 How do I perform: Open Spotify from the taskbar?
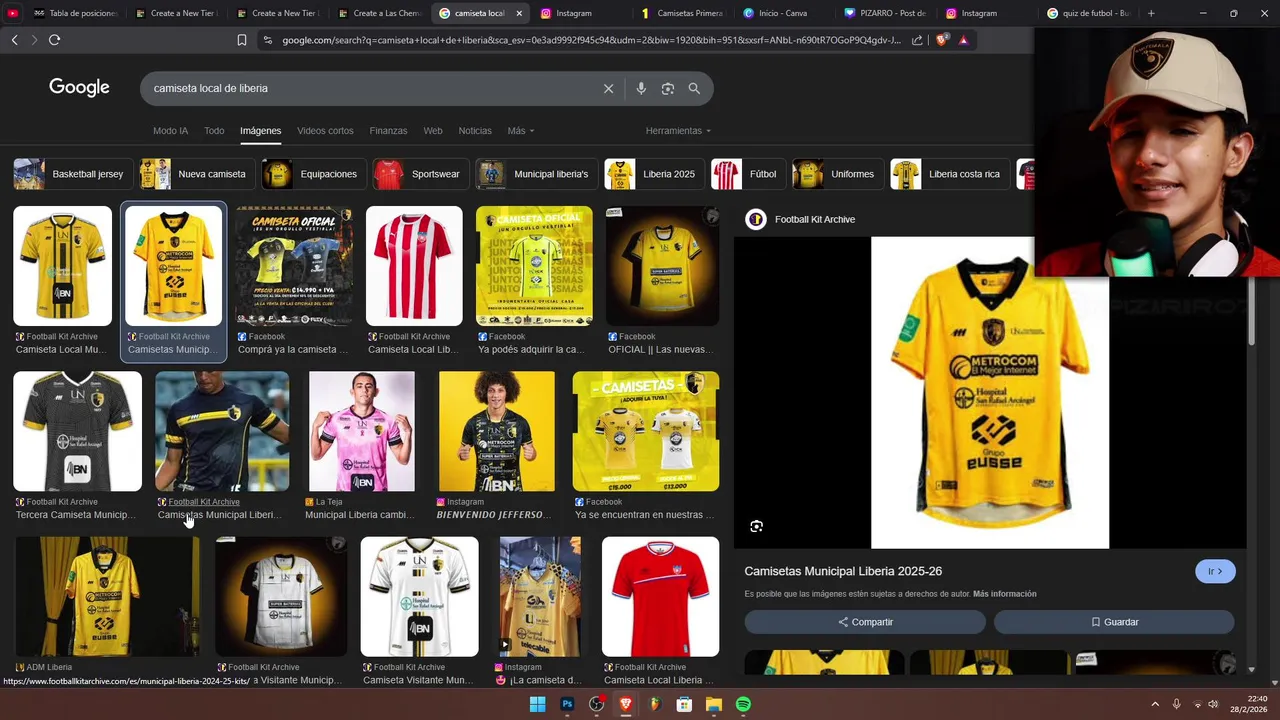click(743, 704)
